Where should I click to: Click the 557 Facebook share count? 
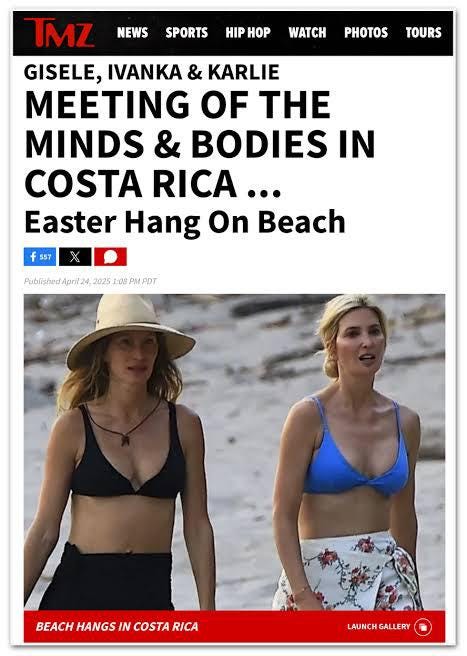46,256
